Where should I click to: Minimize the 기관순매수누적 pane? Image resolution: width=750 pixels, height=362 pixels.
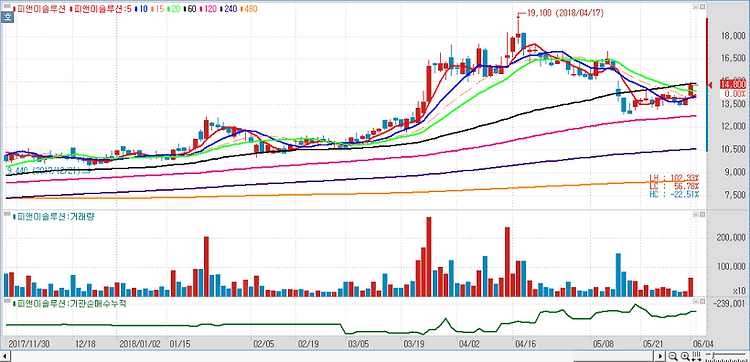(696, 301)
